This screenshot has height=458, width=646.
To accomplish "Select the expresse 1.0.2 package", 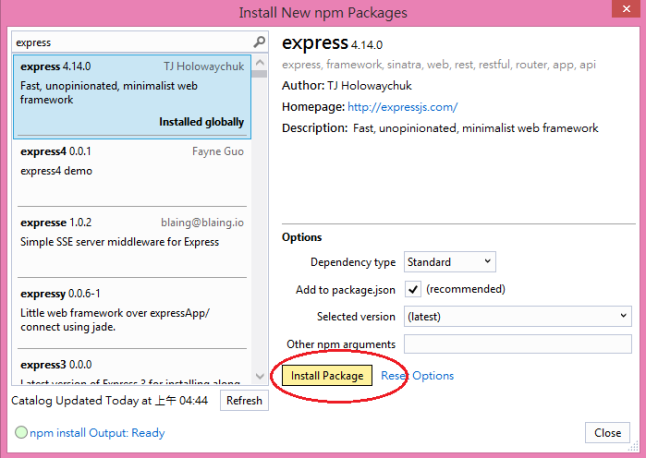I will (132, 244).
